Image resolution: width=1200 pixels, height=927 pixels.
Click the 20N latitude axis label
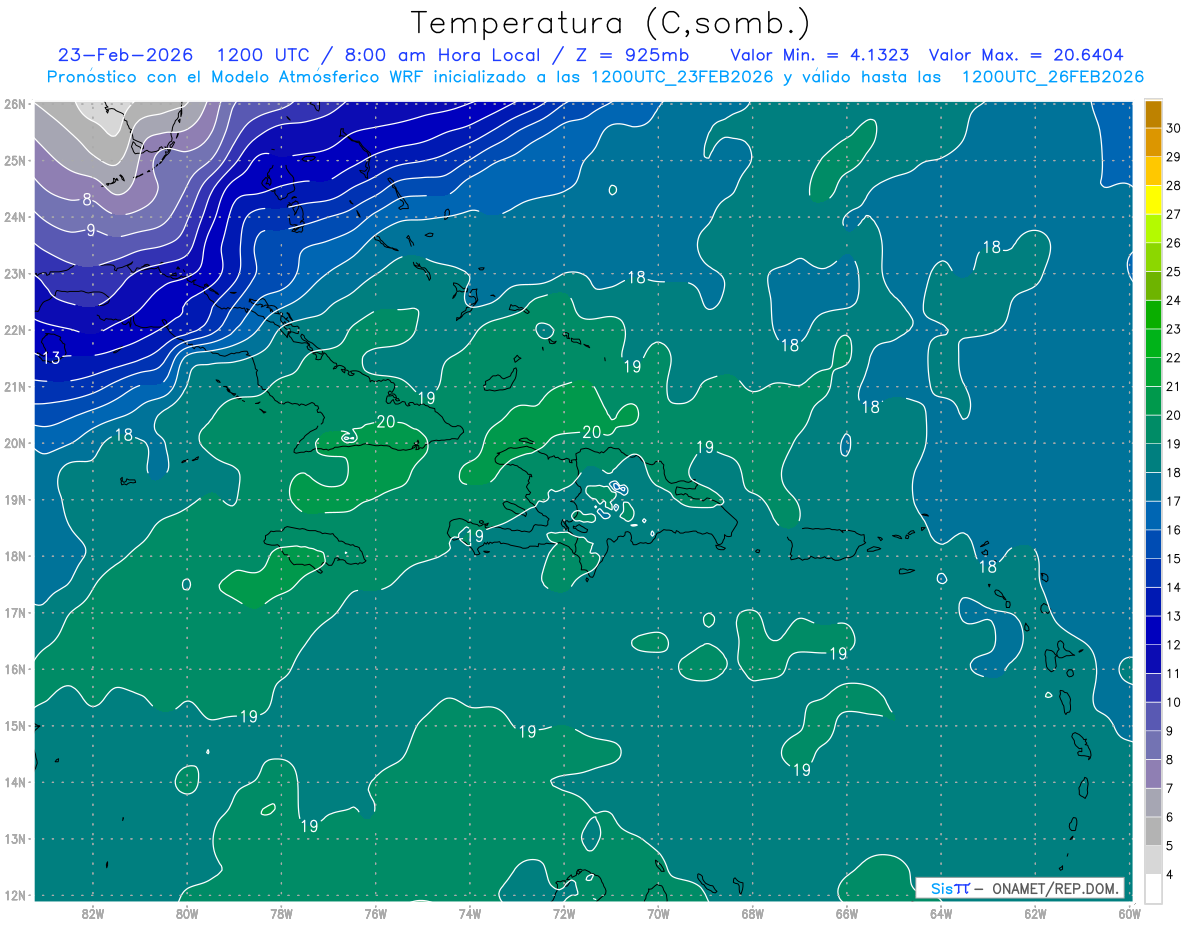(x=14, y=443)
